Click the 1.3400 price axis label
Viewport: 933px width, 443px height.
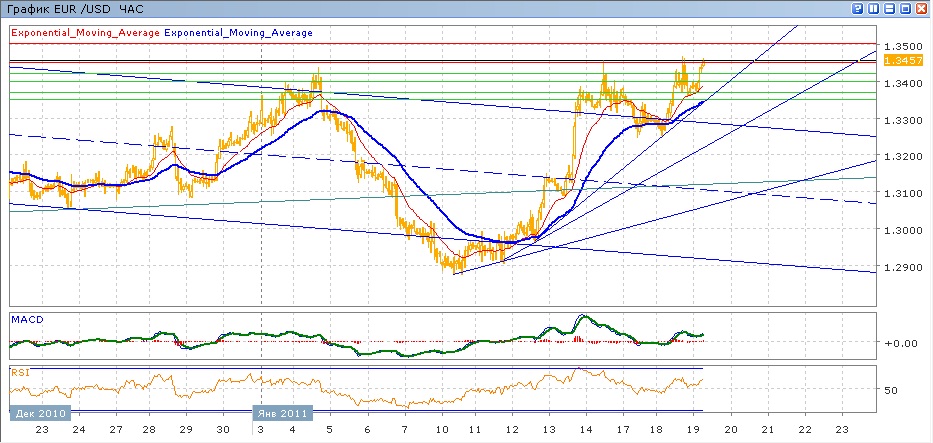click(x=903, y=83)
